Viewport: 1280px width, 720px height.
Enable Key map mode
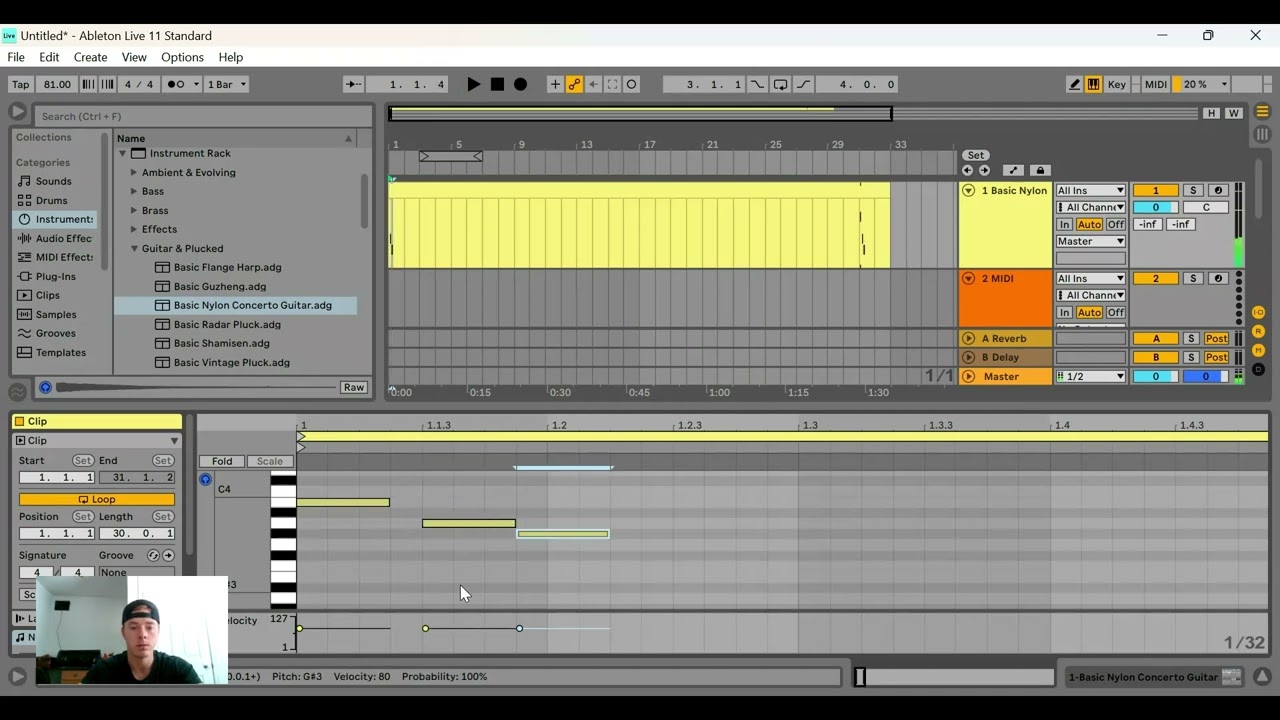click(x=1117, y=84)
